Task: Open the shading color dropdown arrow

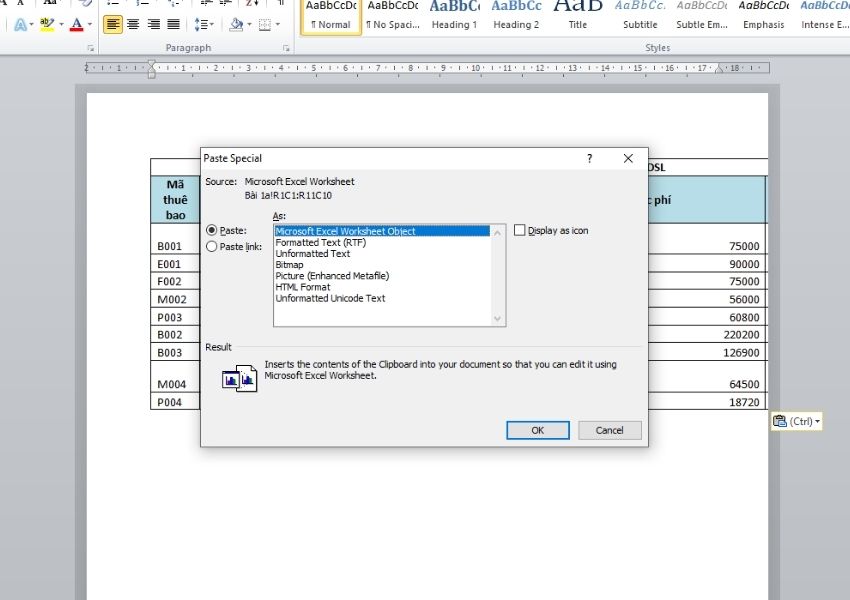Action: (249, 24)
